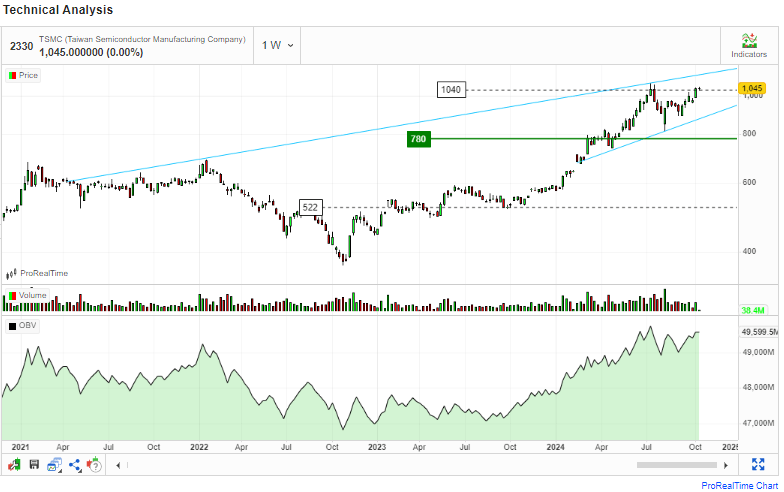
Task: Click the TSMC company name text
Action: [x=141, y=39]
